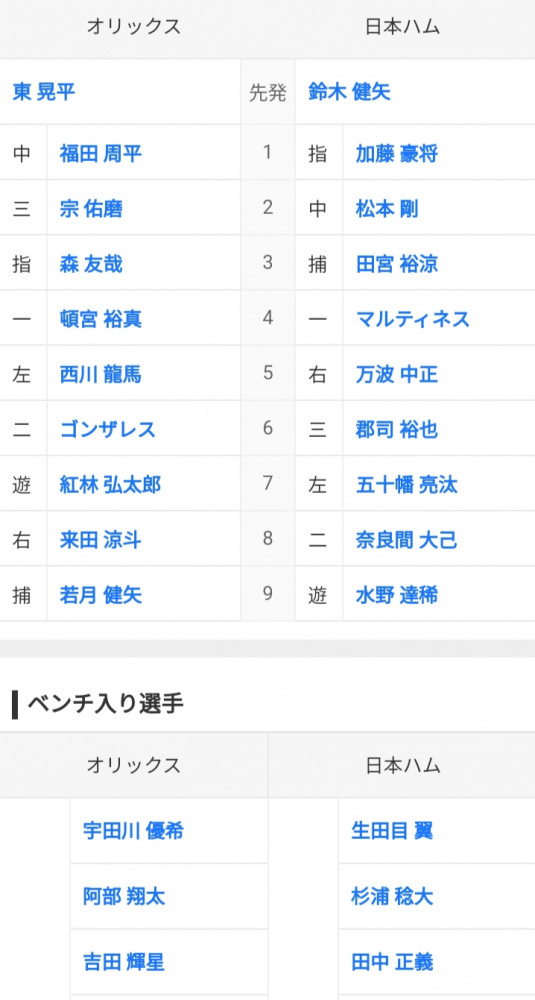Click designated hitter 森 友哉
Screen dimensions: 535x1000
pyautogui.click(x=91, y=263)
